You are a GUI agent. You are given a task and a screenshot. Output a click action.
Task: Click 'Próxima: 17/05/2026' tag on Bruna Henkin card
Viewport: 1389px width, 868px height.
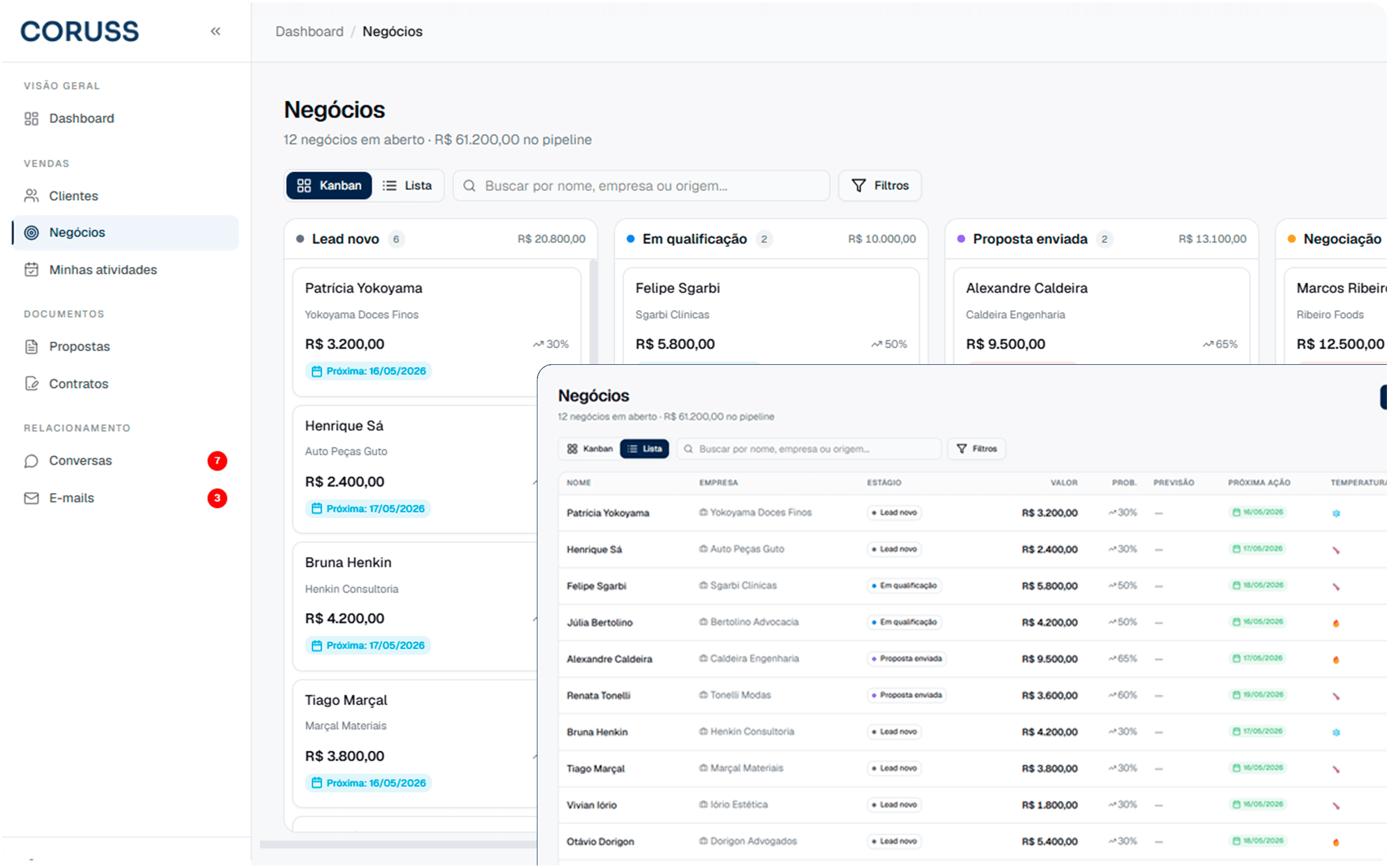pyautogui.click(x=368, y=646)
